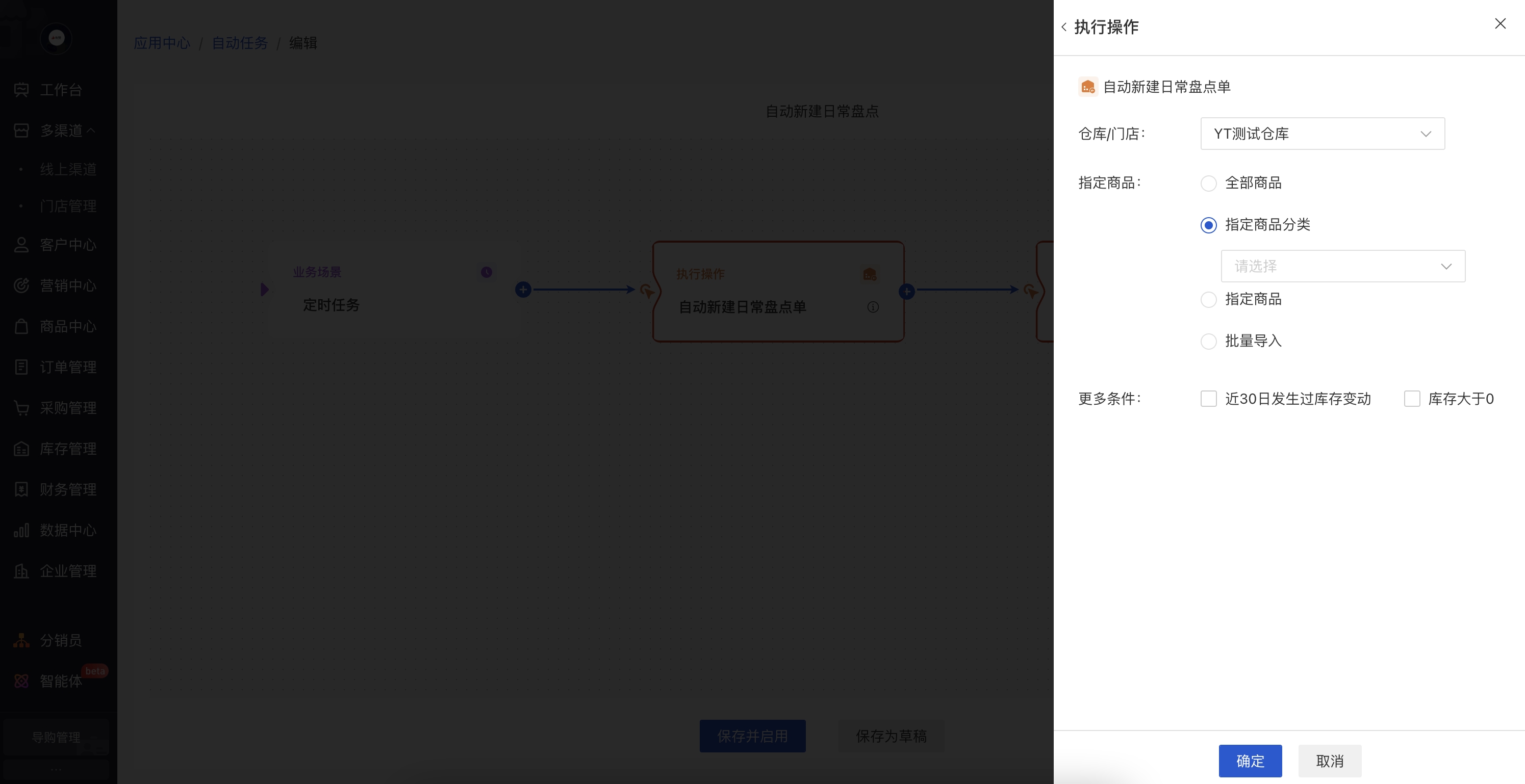Open the 仓库/门店 dropdown showing YT测试仓库
This screenshot has height=784, width=1525.
coord(1322,134)
